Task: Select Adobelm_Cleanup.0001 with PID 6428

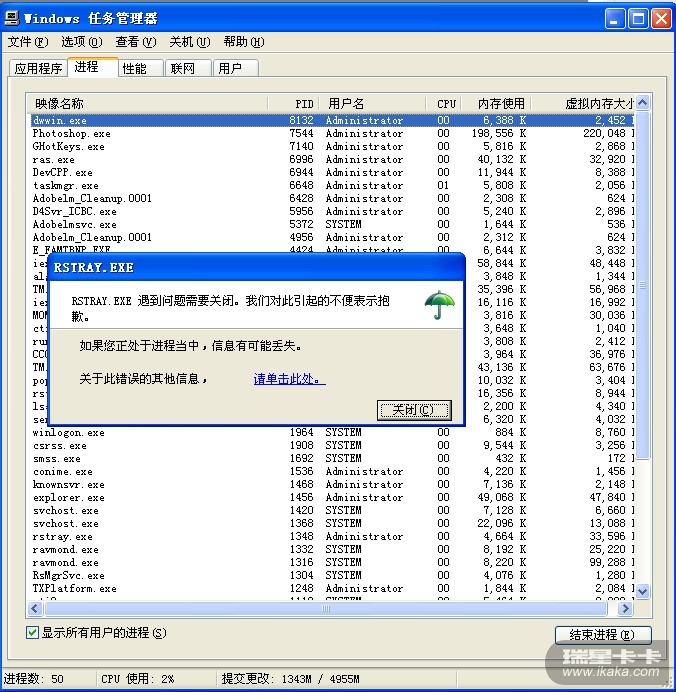Action: coord(332,199)
